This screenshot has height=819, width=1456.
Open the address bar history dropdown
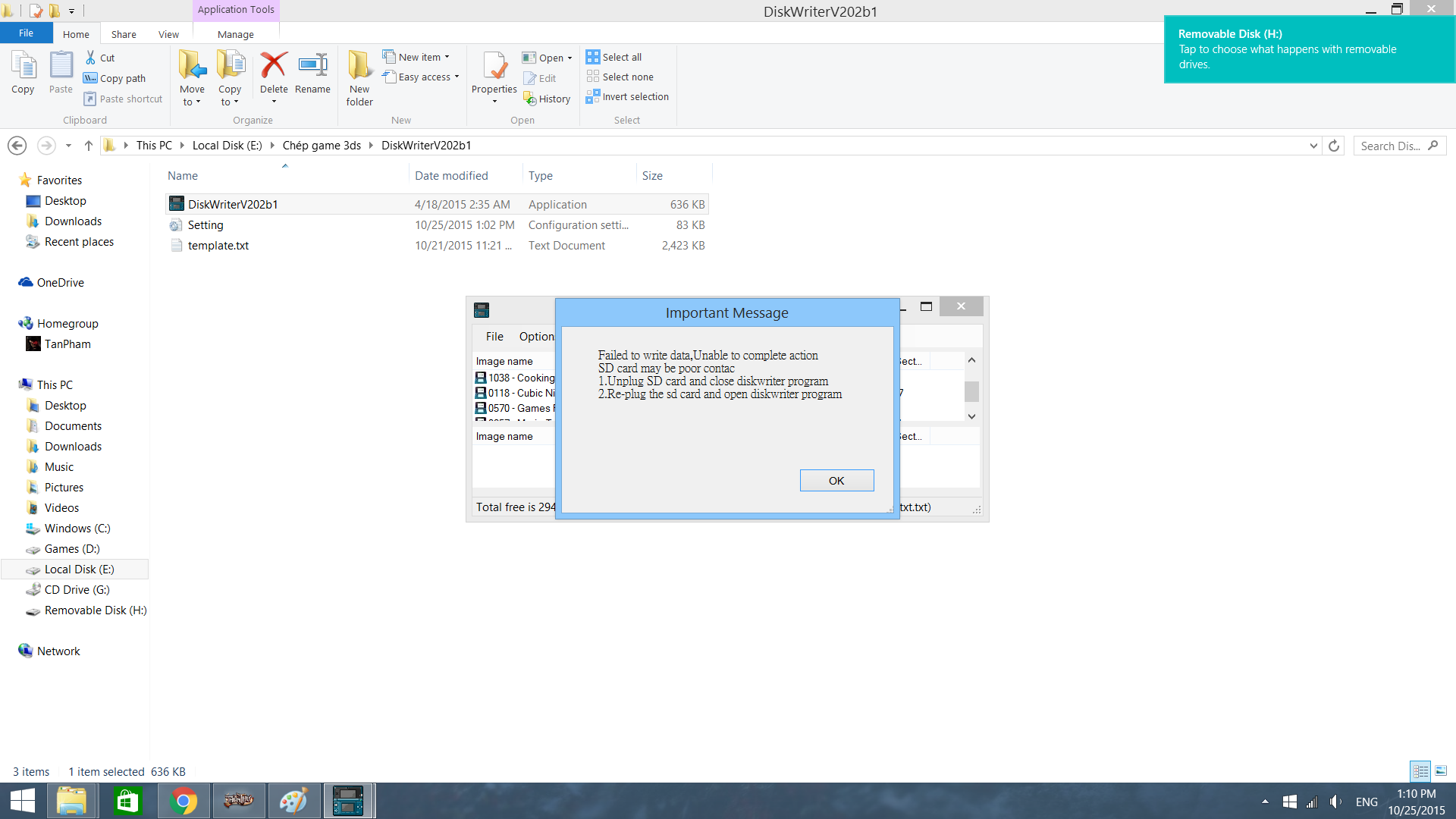1313,146
